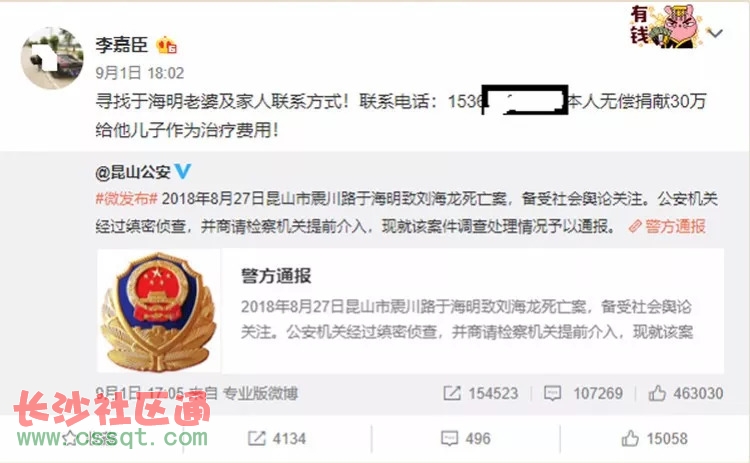
Task: Click the police emblem thumbnail image
Action: (x=159, y=311)
